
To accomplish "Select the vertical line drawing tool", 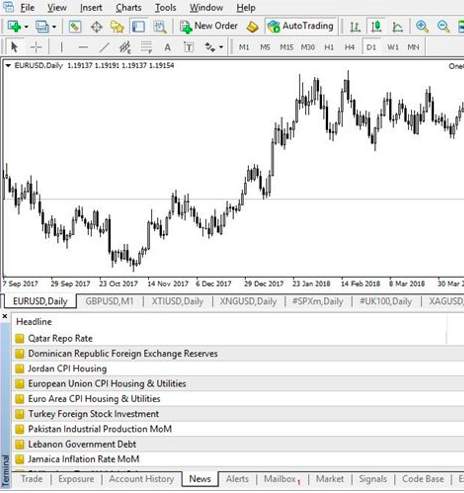I will tap(61, 47).
